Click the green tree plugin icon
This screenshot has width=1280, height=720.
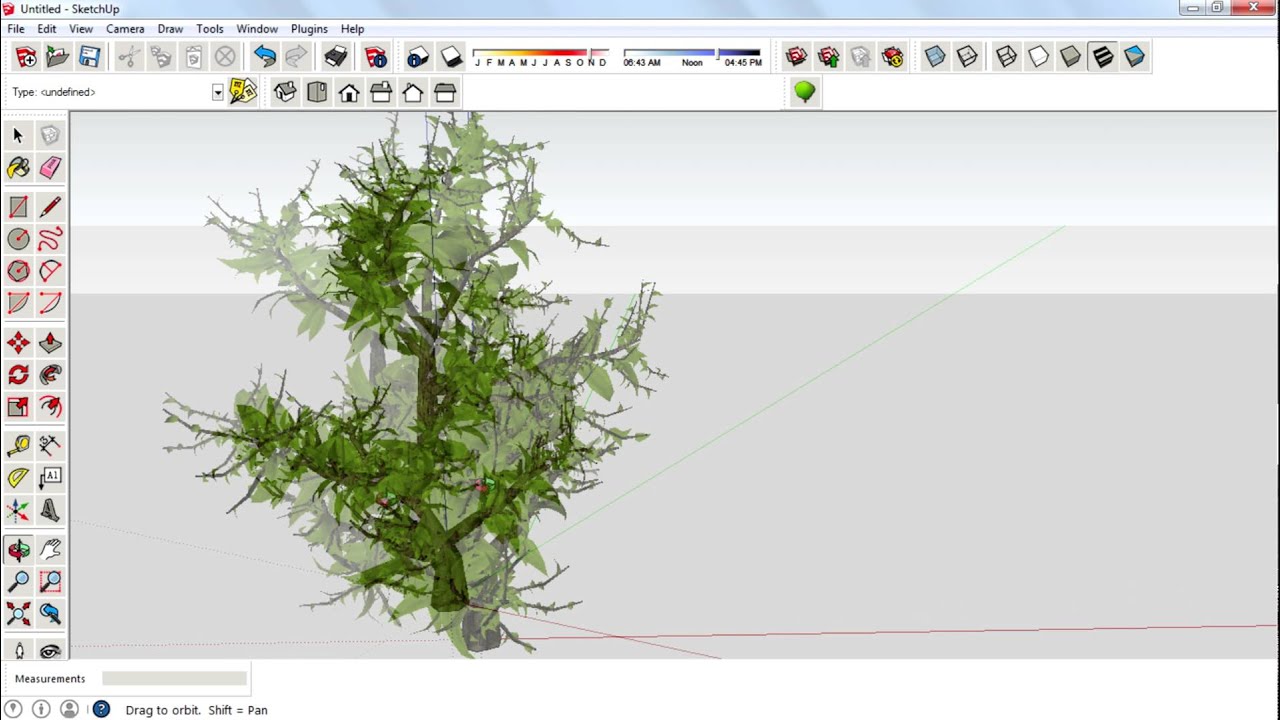(804, 92)
